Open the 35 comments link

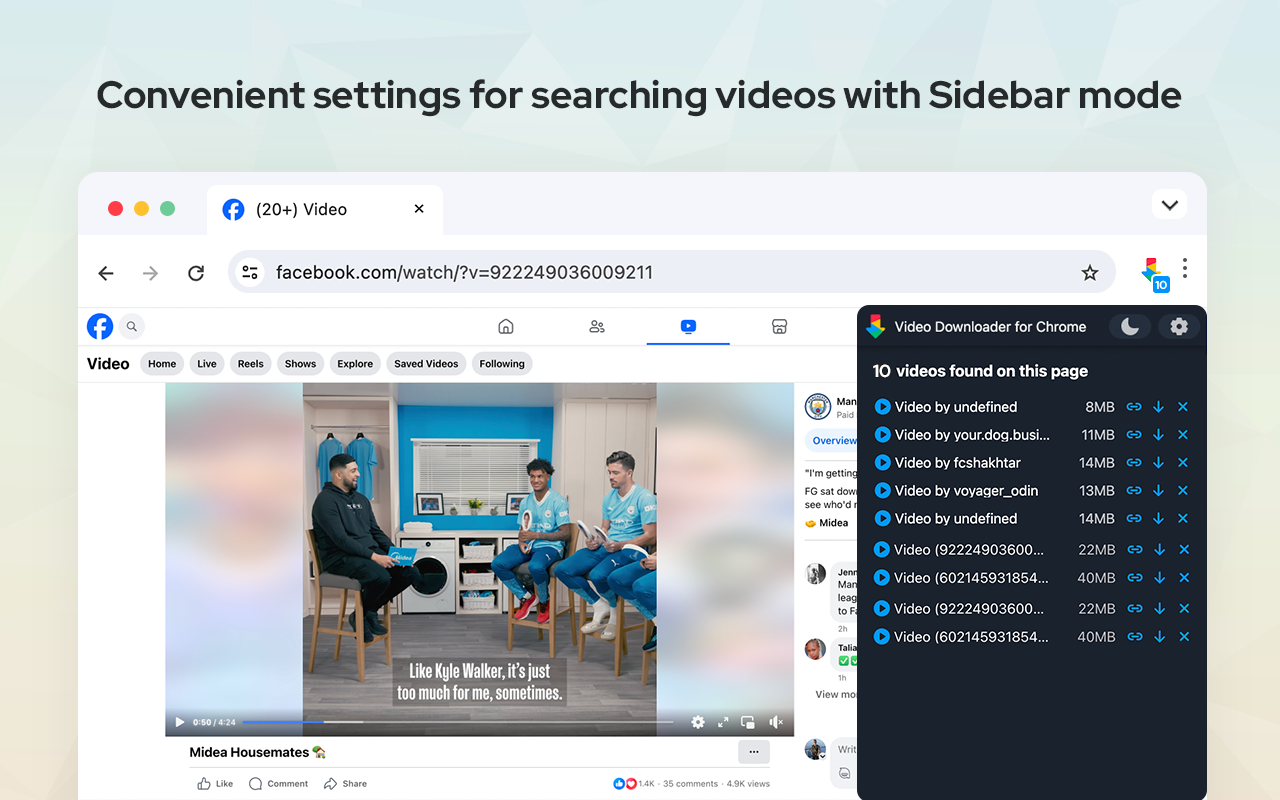[x=691, y=784]
